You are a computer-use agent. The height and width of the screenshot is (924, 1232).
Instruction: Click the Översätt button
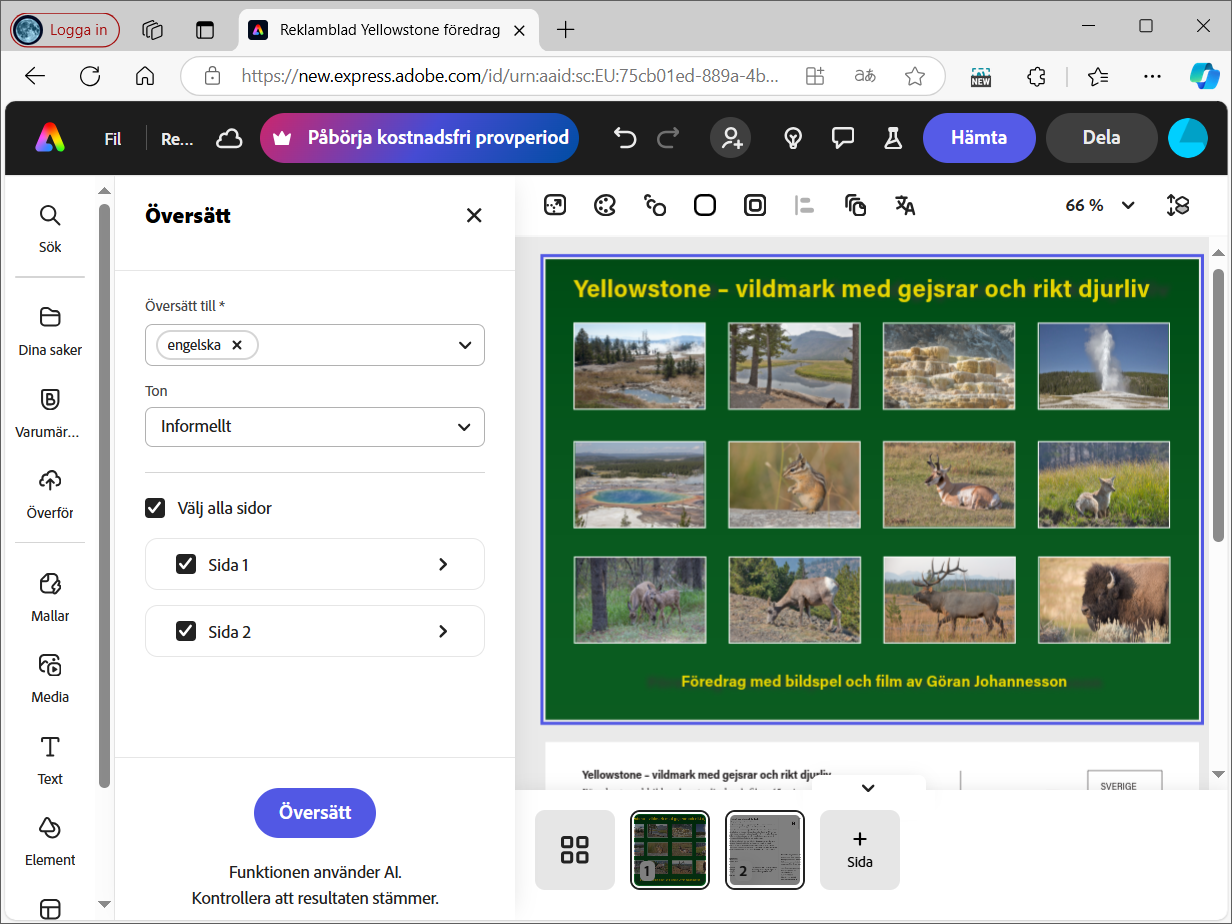coord(315,813)
